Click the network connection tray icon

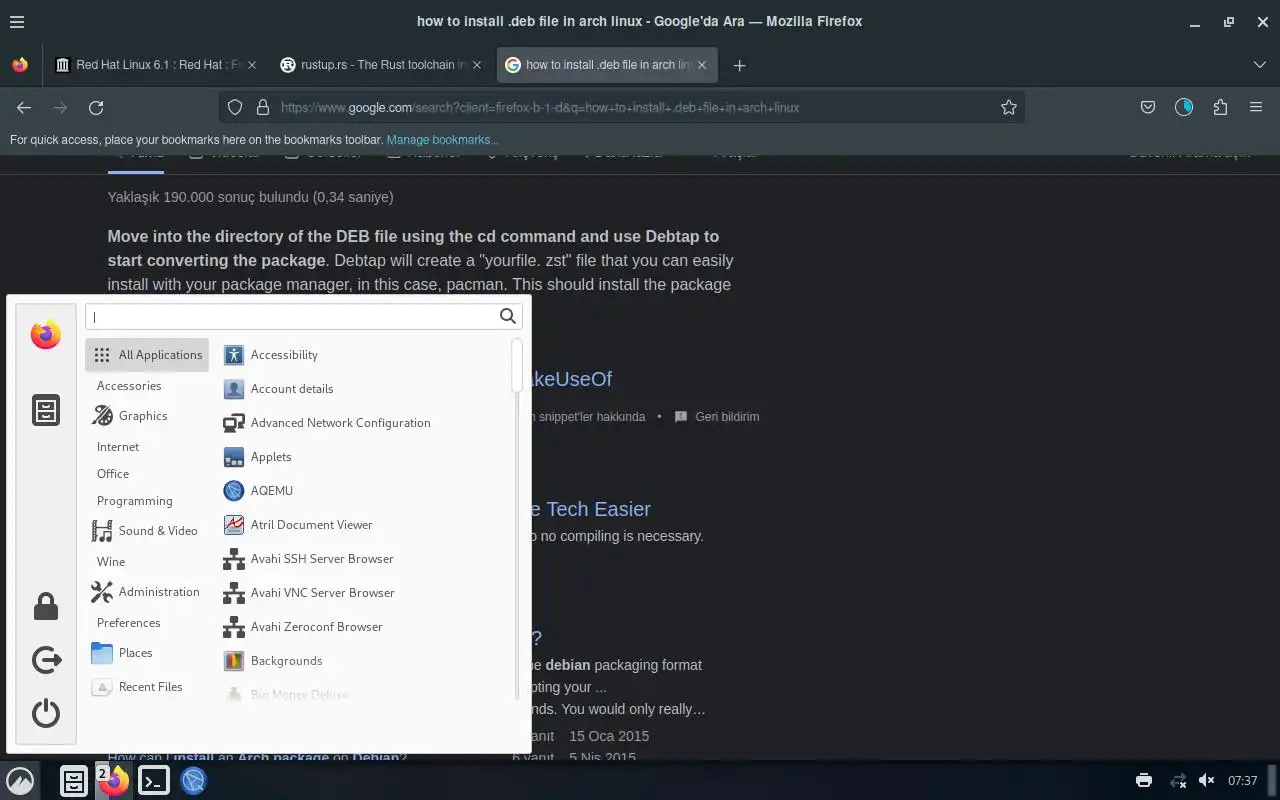point(1178,781)
